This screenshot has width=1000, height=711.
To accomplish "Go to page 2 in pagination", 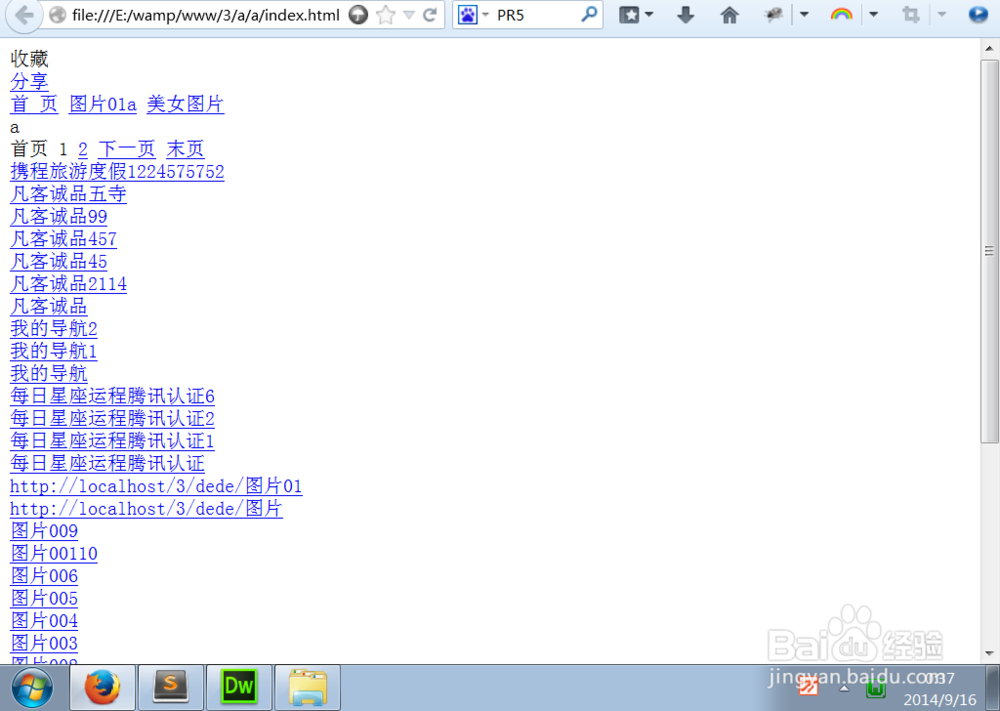I will [83, 149].
